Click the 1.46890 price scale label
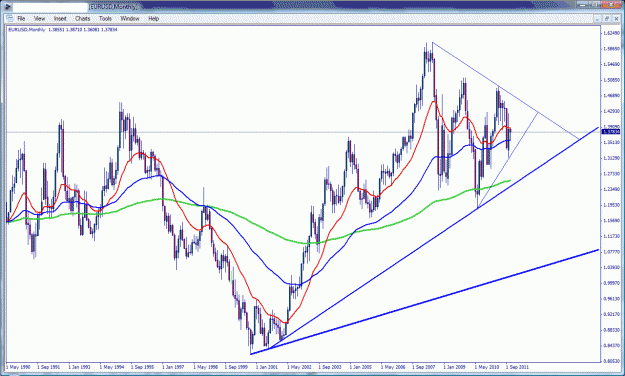 (611, 96)
